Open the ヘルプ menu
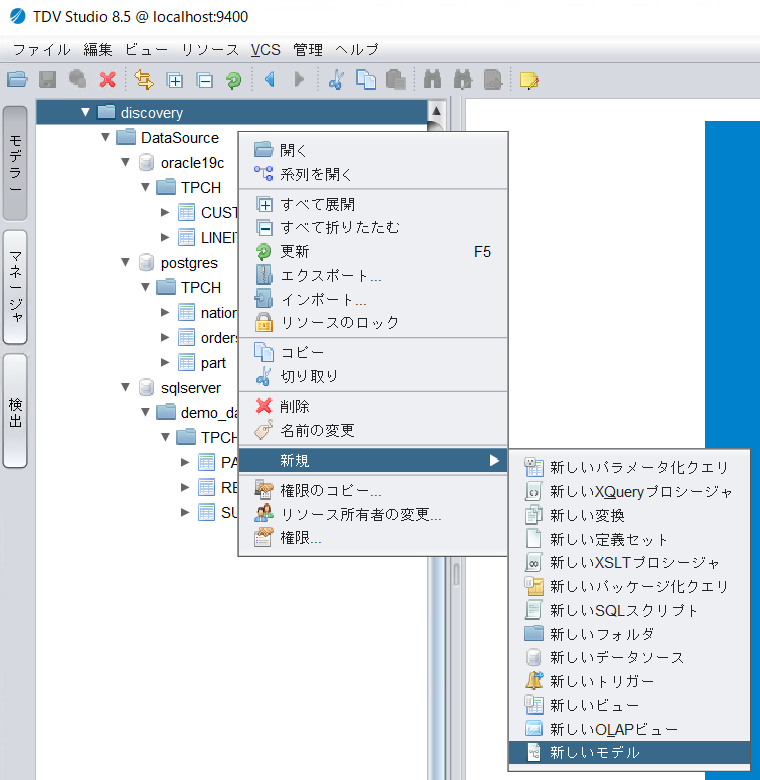760x780 pixels. tap(357, 50)
